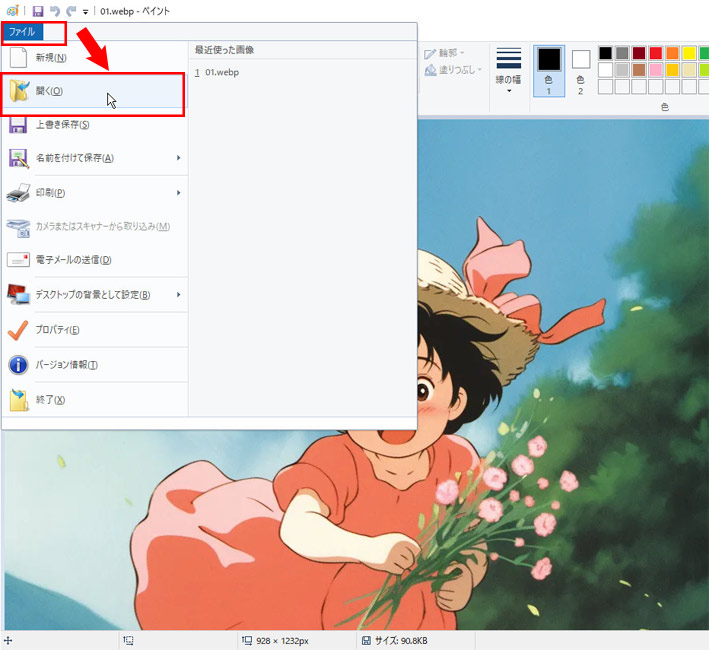Pick the pink palette swatch

point(655,70)
